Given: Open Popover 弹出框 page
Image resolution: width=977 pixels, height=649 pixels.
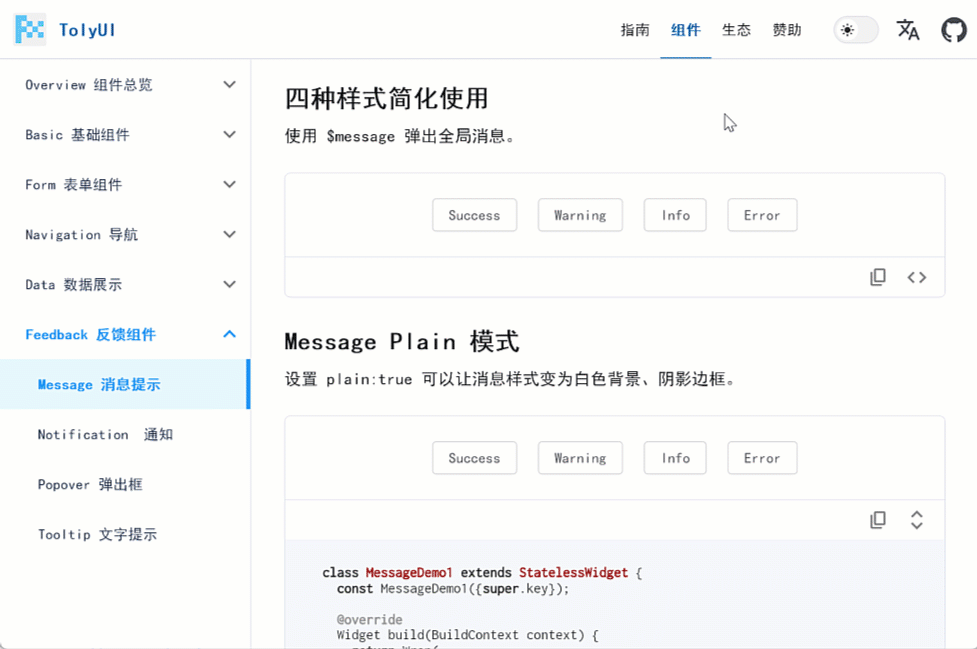Looking at the screenshot, I should click(125, 484).
